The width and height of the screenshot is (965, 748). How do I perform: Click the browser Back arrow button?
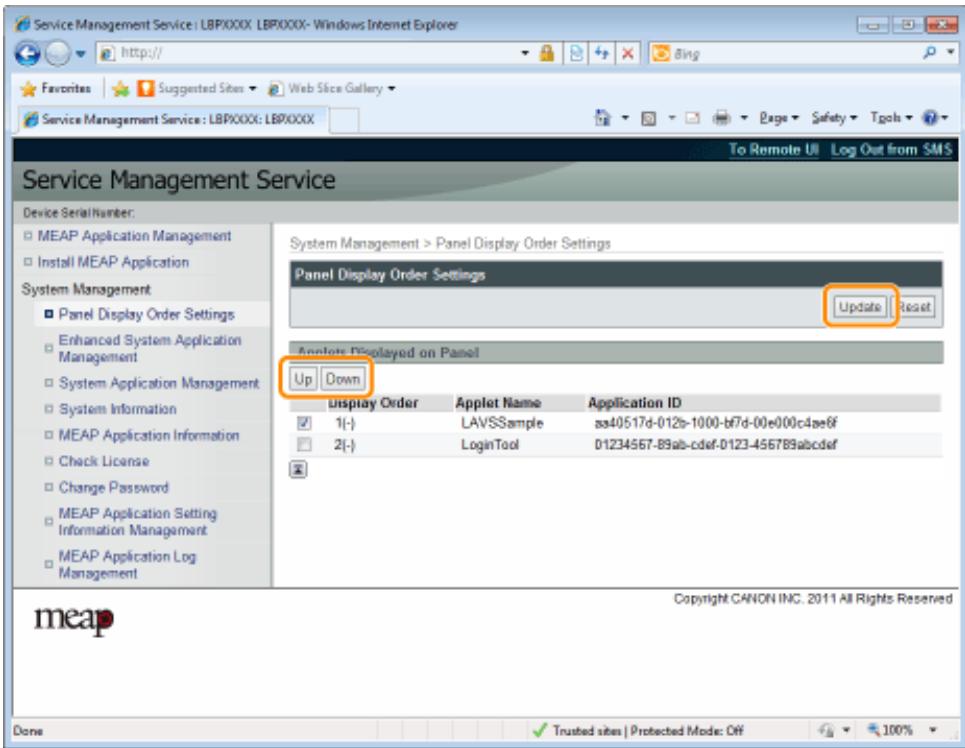click(28, 54)
